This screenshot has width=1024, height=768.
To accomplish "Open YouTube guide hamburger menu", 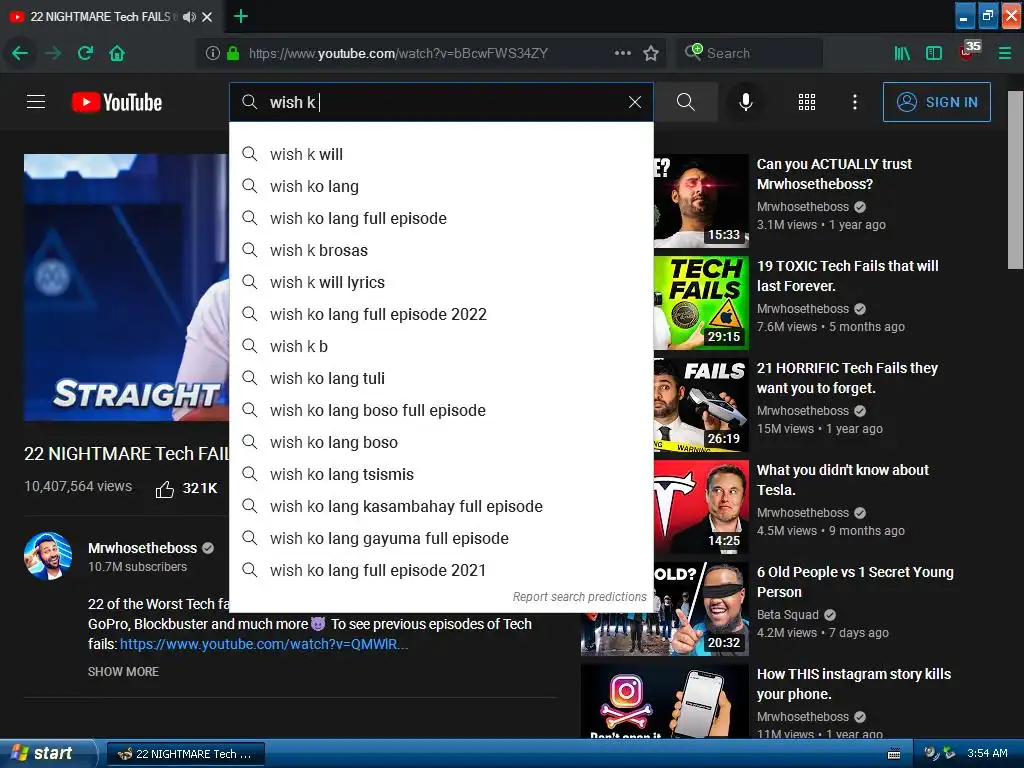I will point(36,102).
